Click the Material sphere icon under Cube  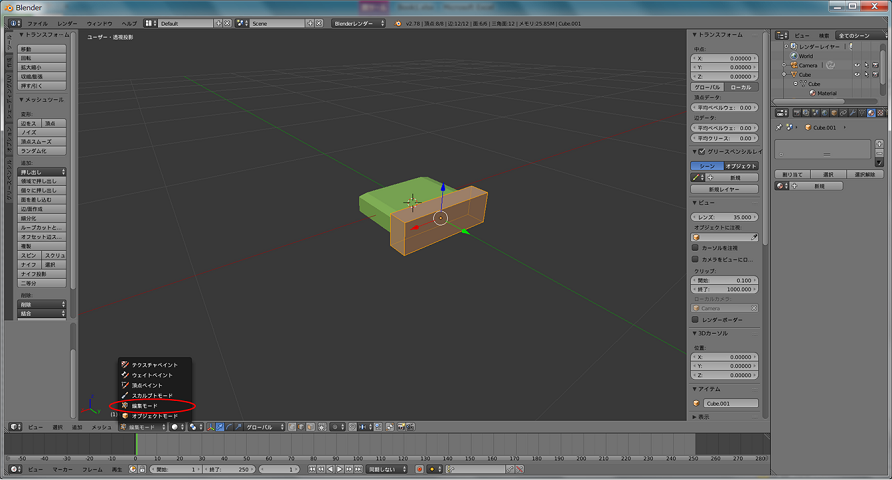812,93
